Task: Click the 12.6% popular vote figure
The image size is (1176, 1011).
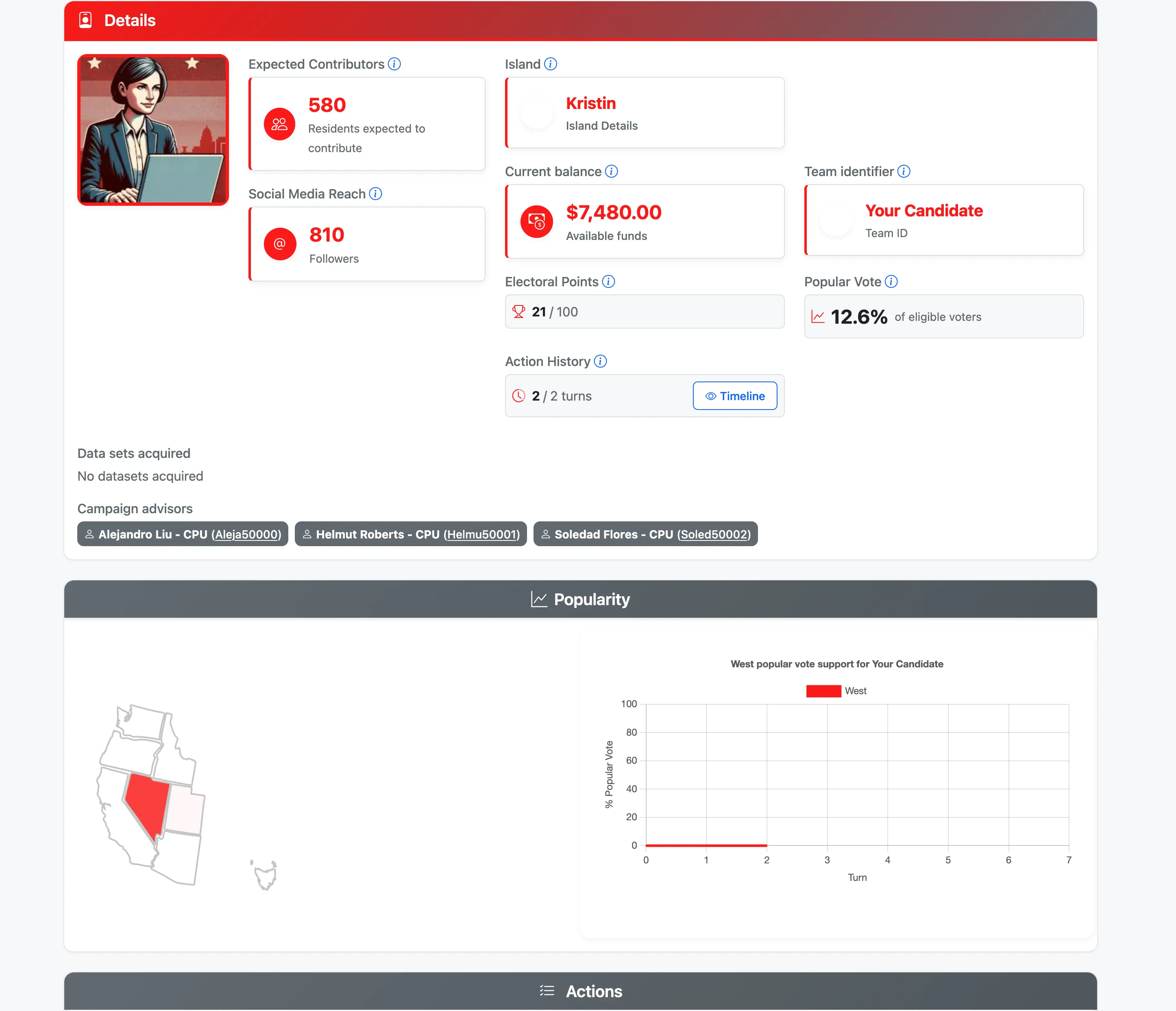Action: (859, 317)
